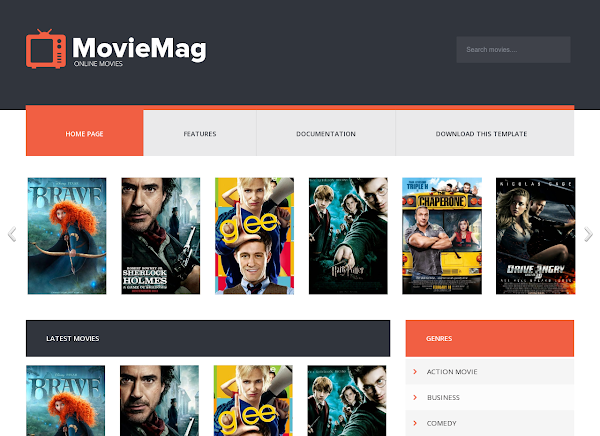
Task: Click the MovieMag site title text
Action: tap(139, 49)
